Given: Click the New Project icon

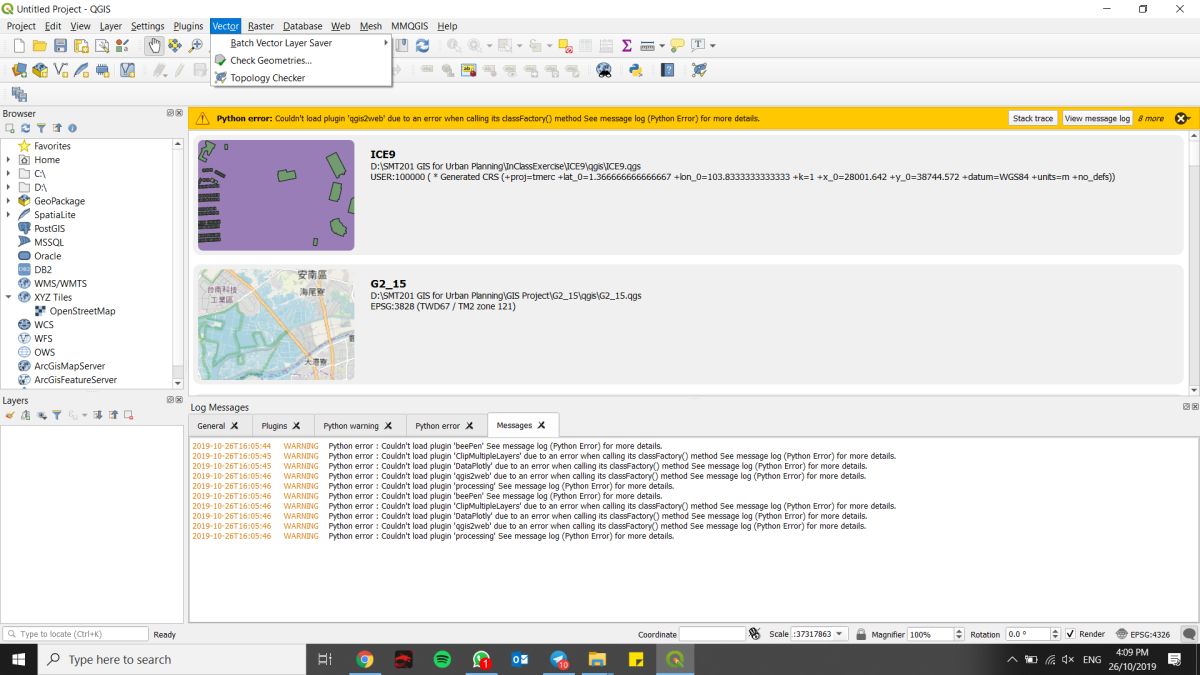Looking at the screenshot, I should [19, 46].
